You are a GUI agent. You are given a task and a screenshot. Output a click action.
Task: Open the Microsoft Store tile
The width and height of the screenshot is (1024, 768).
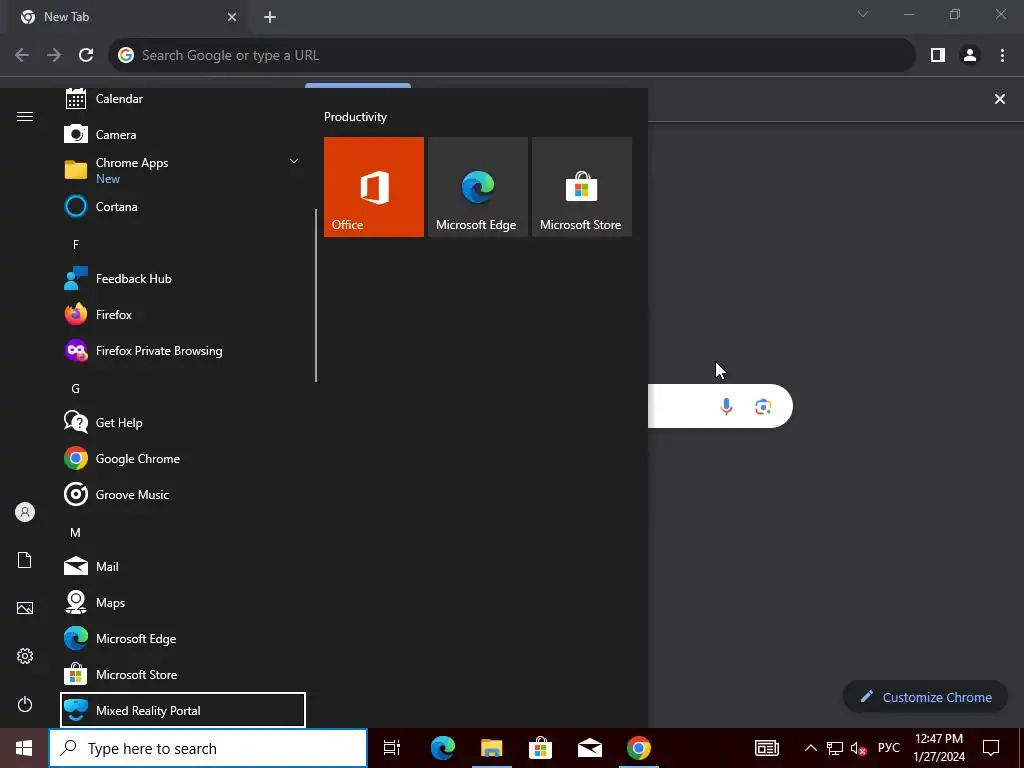(x=582, y=187)
